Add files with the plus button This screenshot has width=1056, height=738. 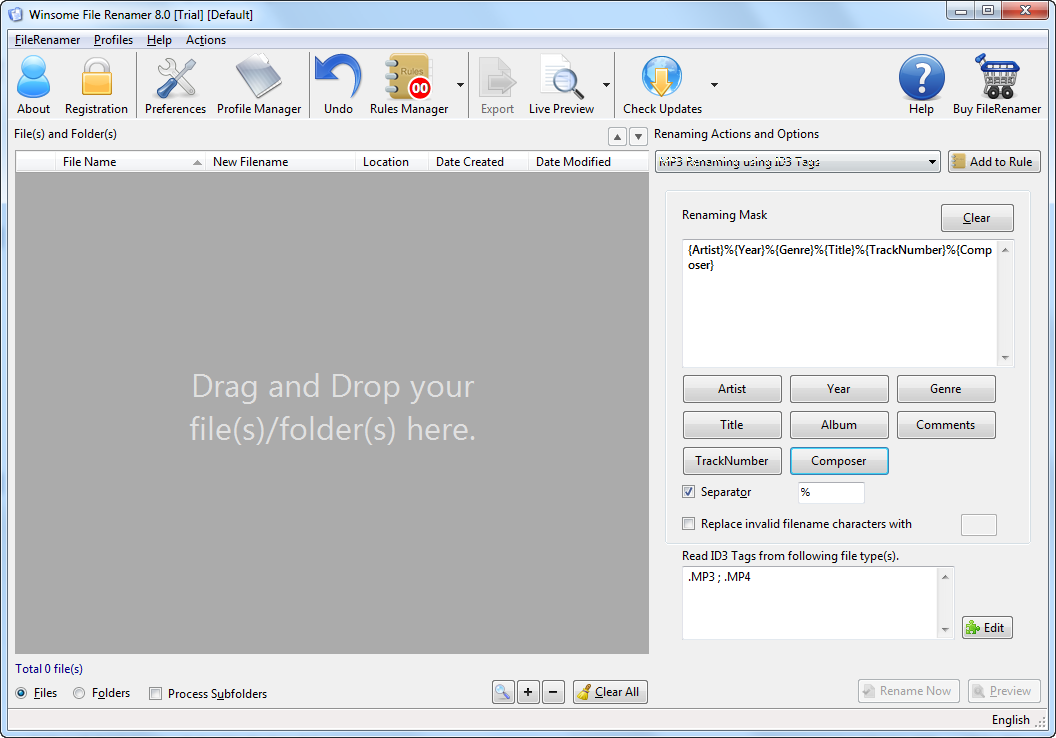tap(528, 692)
